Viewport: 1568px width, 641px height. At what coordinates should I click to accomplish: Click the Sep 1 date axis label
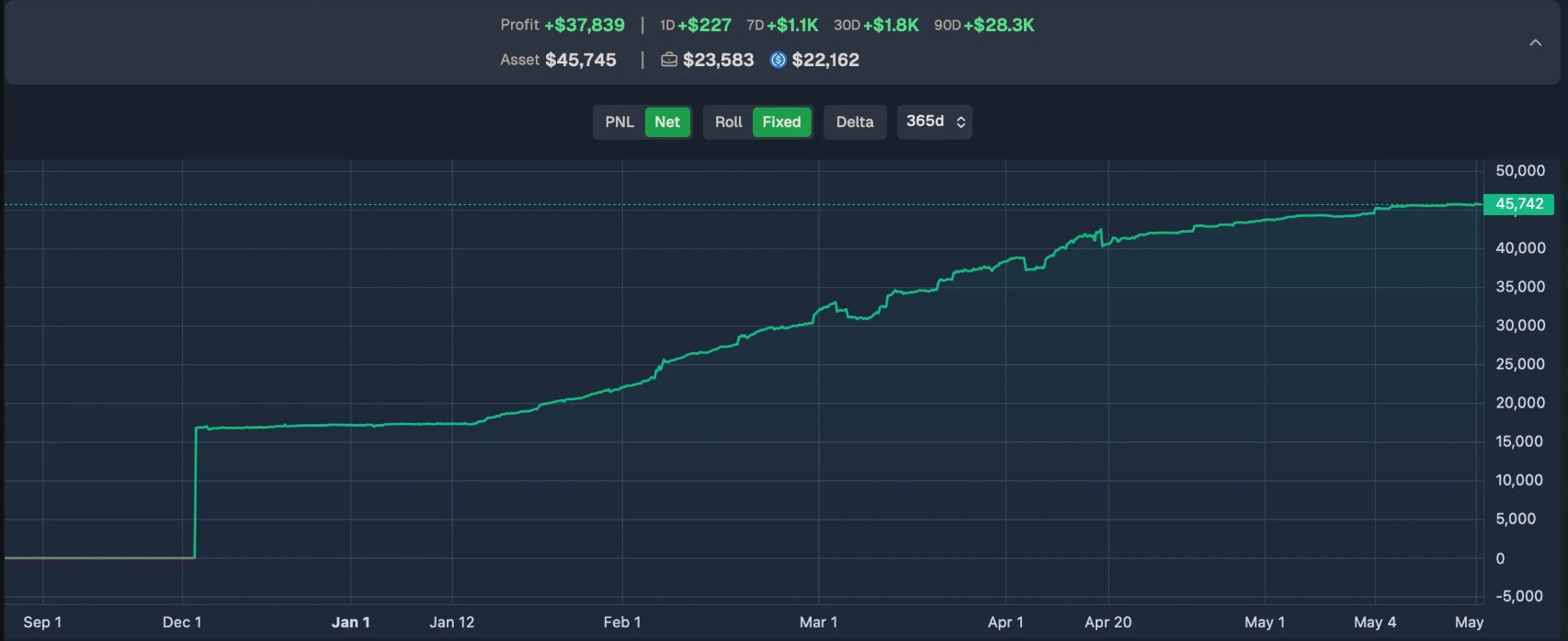[42, 623]
